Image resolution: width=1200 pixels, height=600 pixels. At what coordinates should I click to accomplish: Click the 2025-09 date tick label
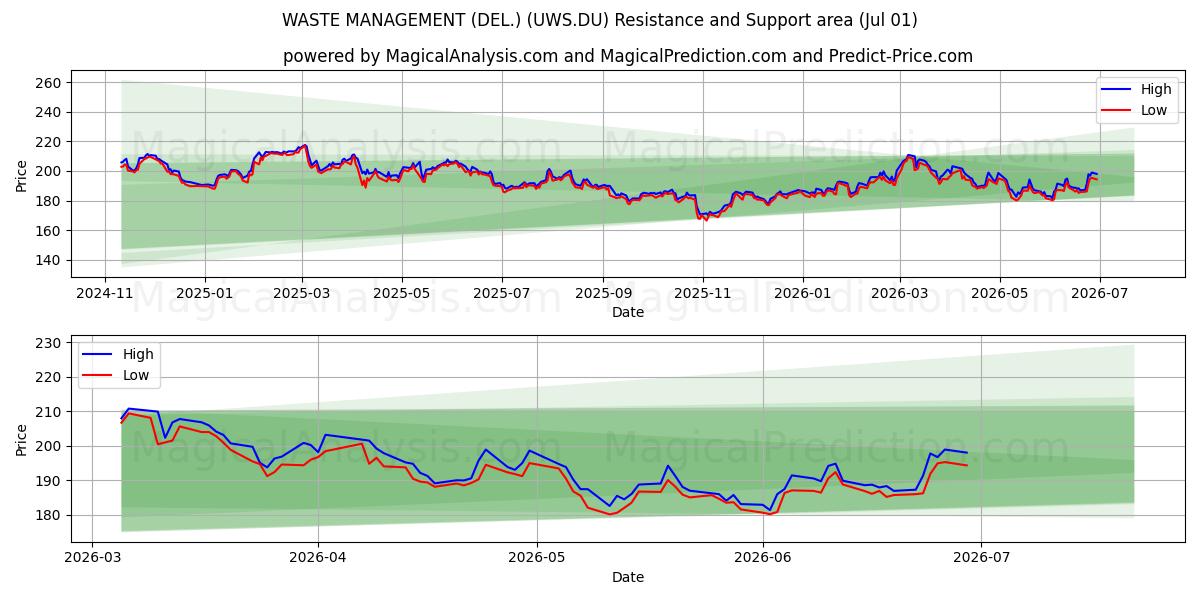[603, 294]
